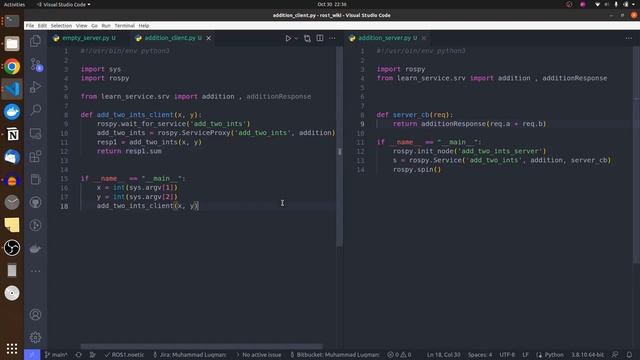Expand the run button dropdown arrow
Image resolution: width=640 pixels, height=360 pixels.
click(x=296, y=38)
